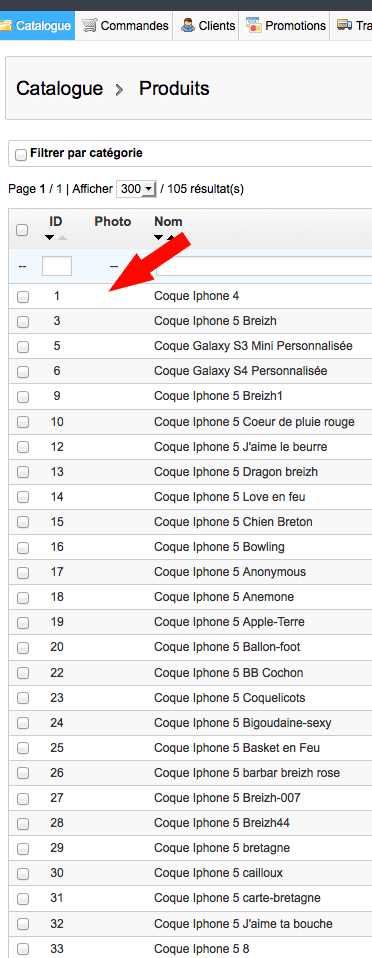372x958 pixels.
Task: Sort ID column descending arrow
Action: tap(49, 238)
